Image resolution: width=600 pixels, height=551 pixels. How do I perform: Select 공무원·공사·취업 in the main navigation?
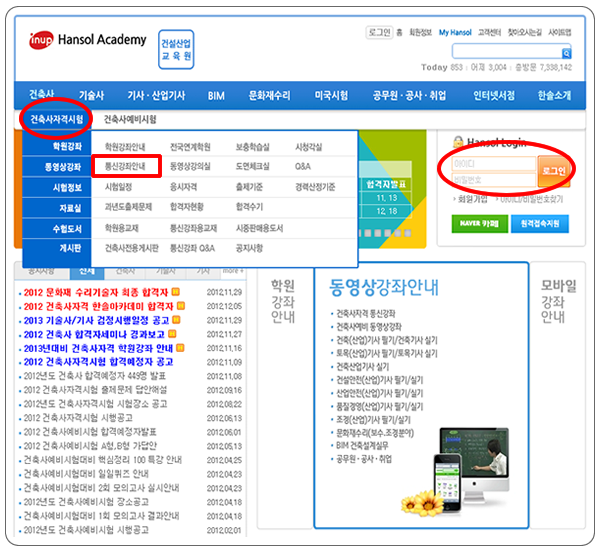(x=409, y=95)
